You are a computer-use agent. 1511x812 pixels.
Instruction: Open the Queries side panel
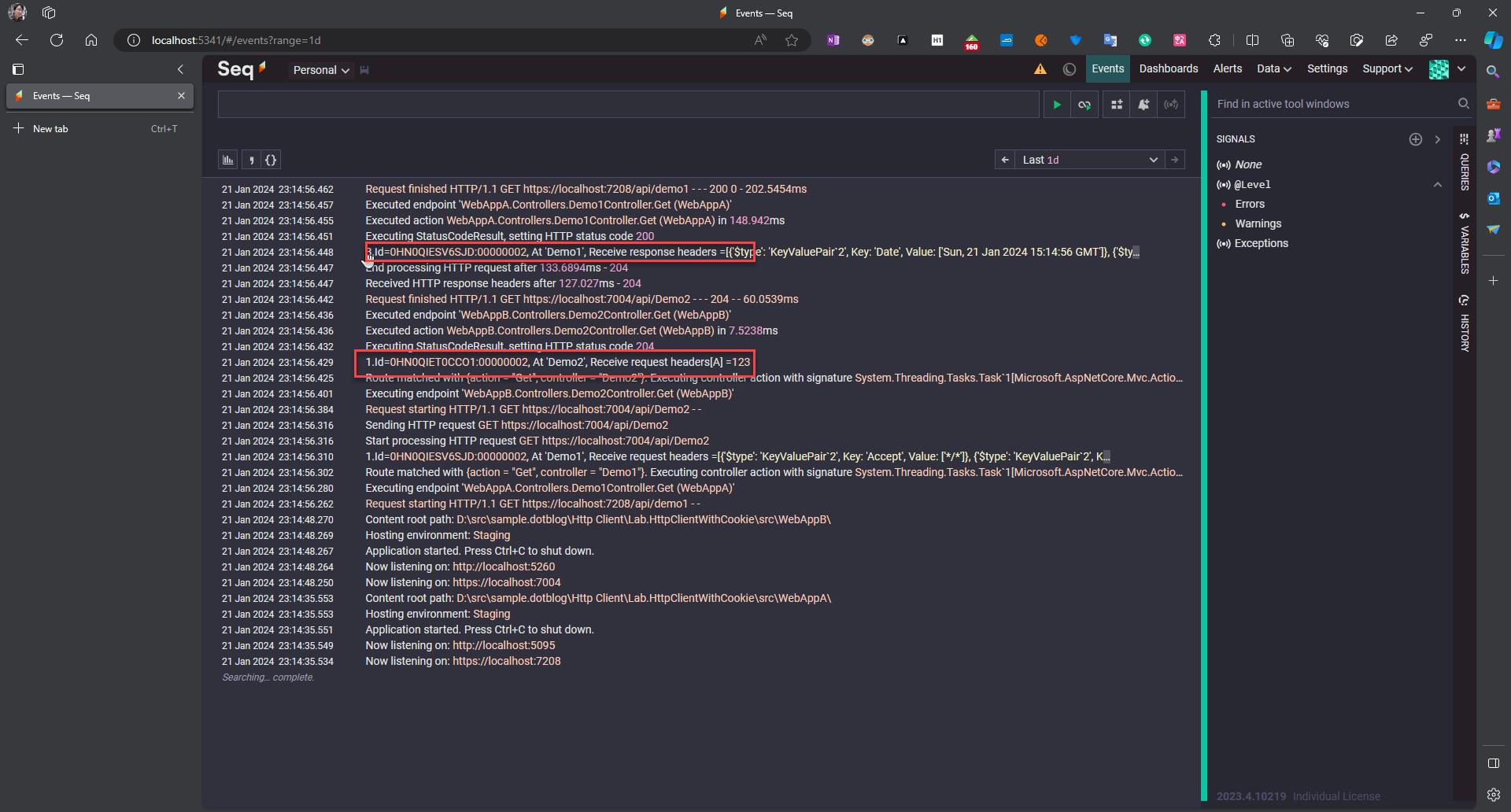pos(1464,162)
